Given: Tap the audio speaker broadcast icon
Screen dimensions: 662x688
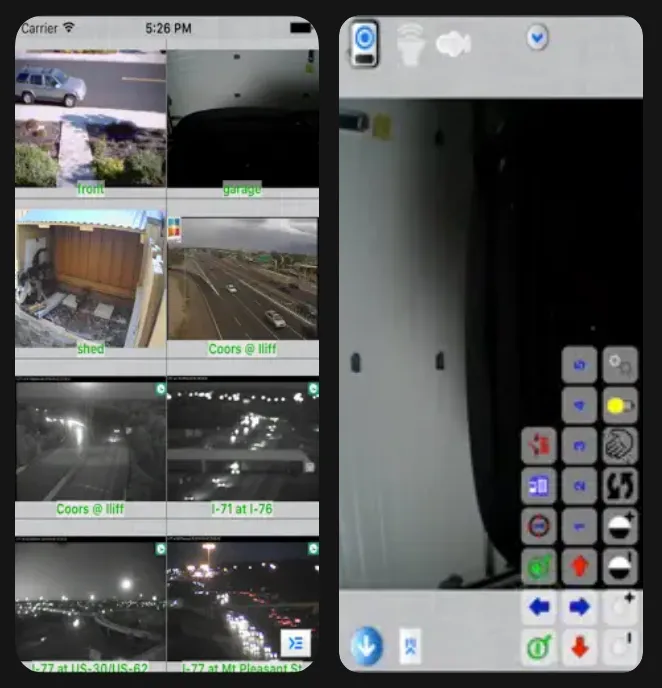Looking at the screenshot, I should (410, 44).
